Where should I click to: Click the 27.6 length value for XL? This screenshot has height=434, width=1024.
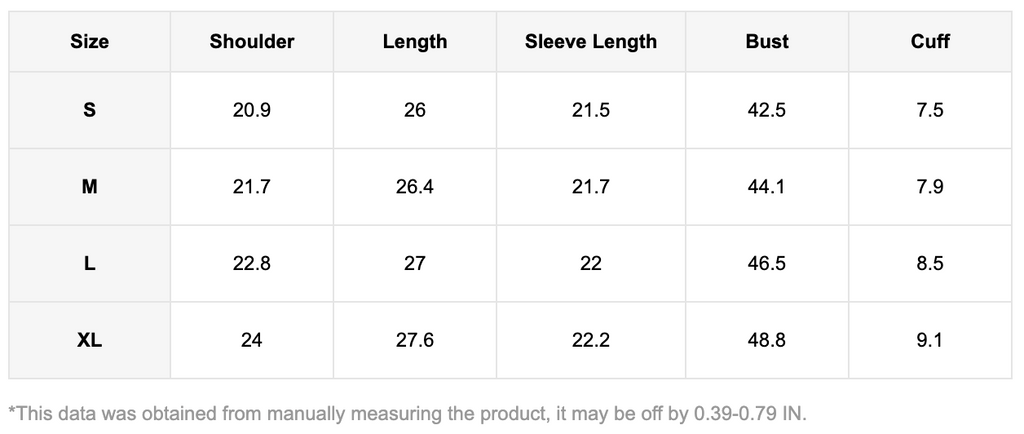415,341
